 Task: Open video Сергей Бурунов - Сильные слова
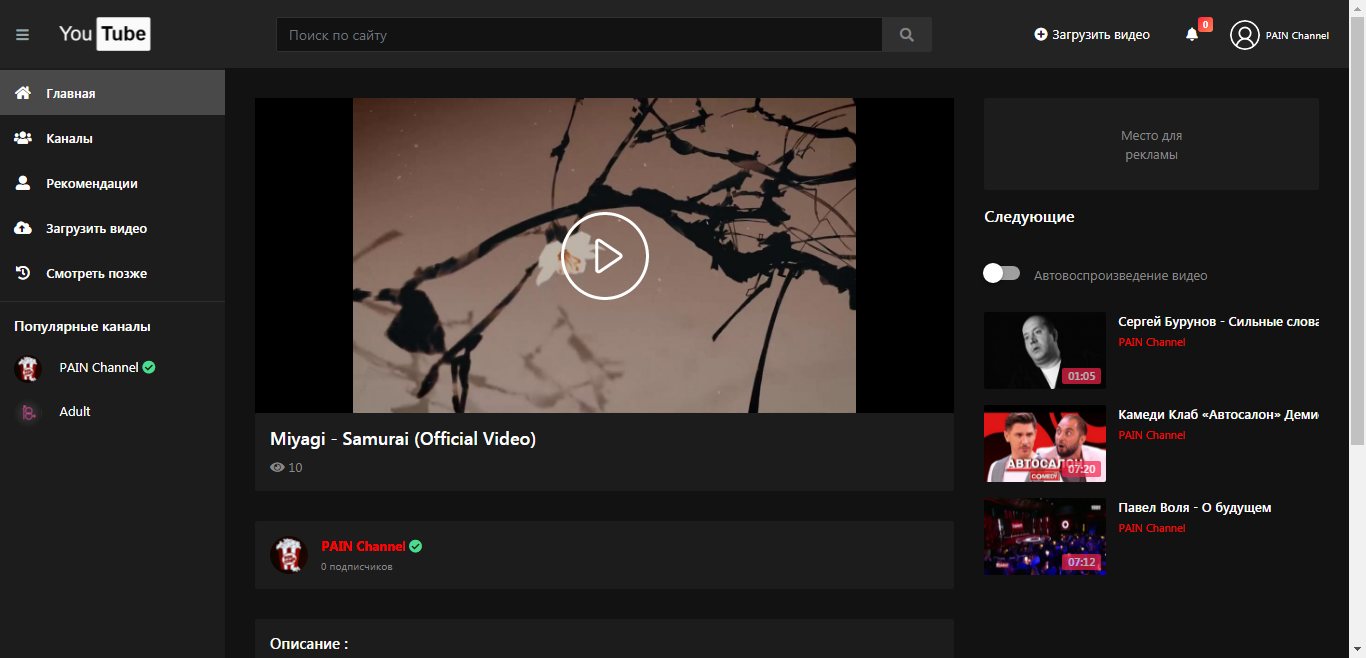pyautogui.click(x=1218, y=322)
